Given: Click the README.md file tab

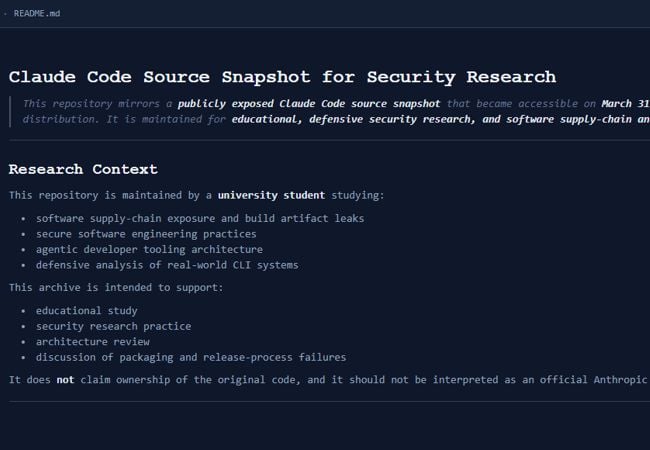Looking at the screenshot, I should click(35, 13).
